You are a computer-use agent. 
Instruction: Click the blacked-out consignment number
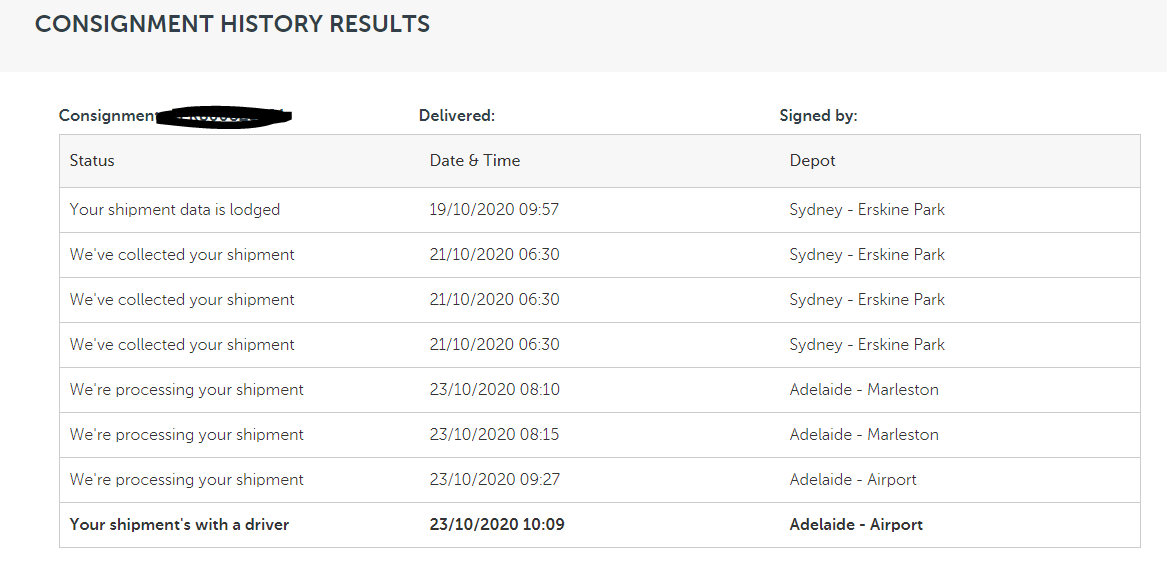pos(225,117)
